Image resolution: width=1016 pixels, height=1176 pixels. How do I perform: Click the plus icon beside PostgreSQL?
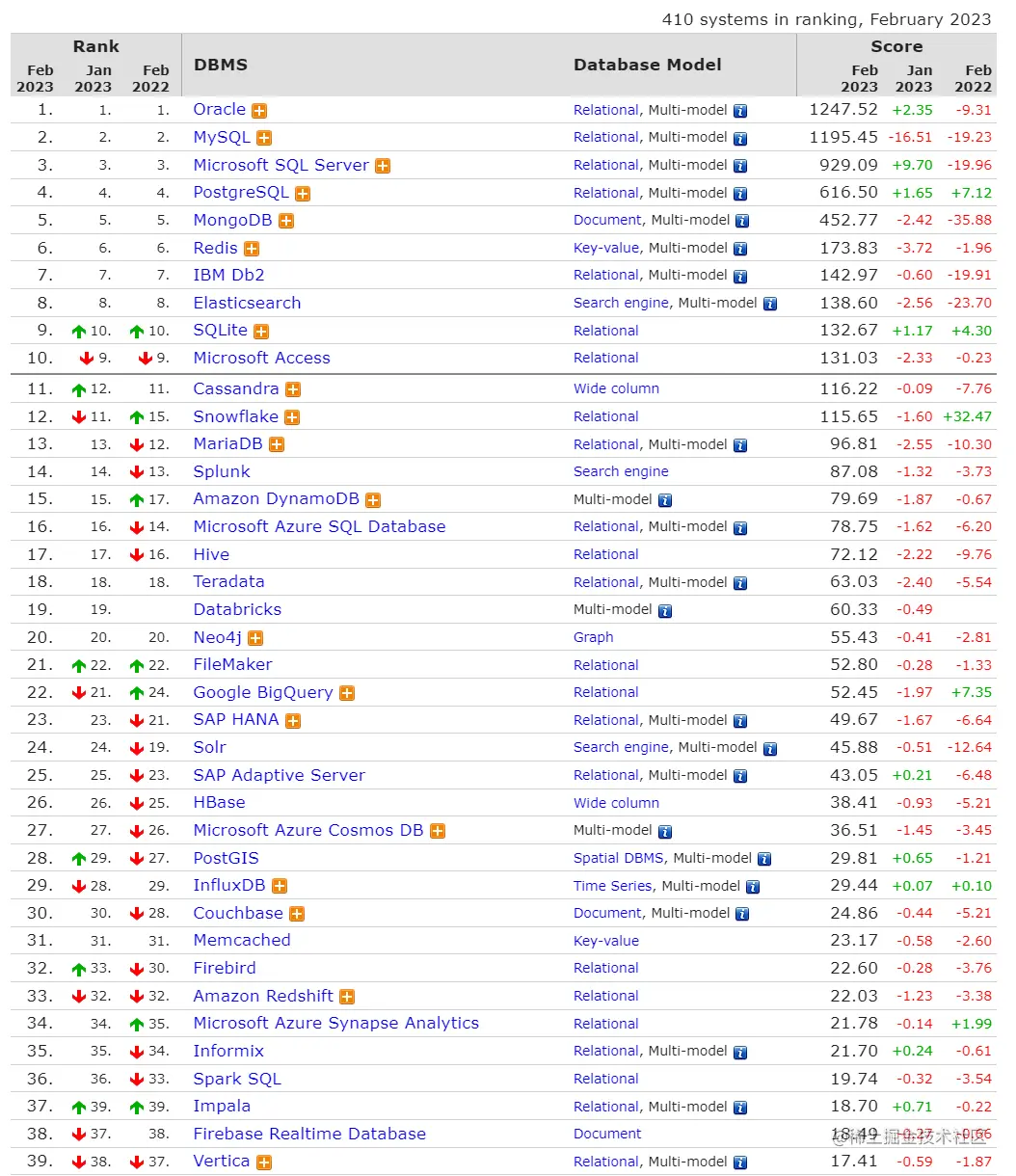coord(303,194)
